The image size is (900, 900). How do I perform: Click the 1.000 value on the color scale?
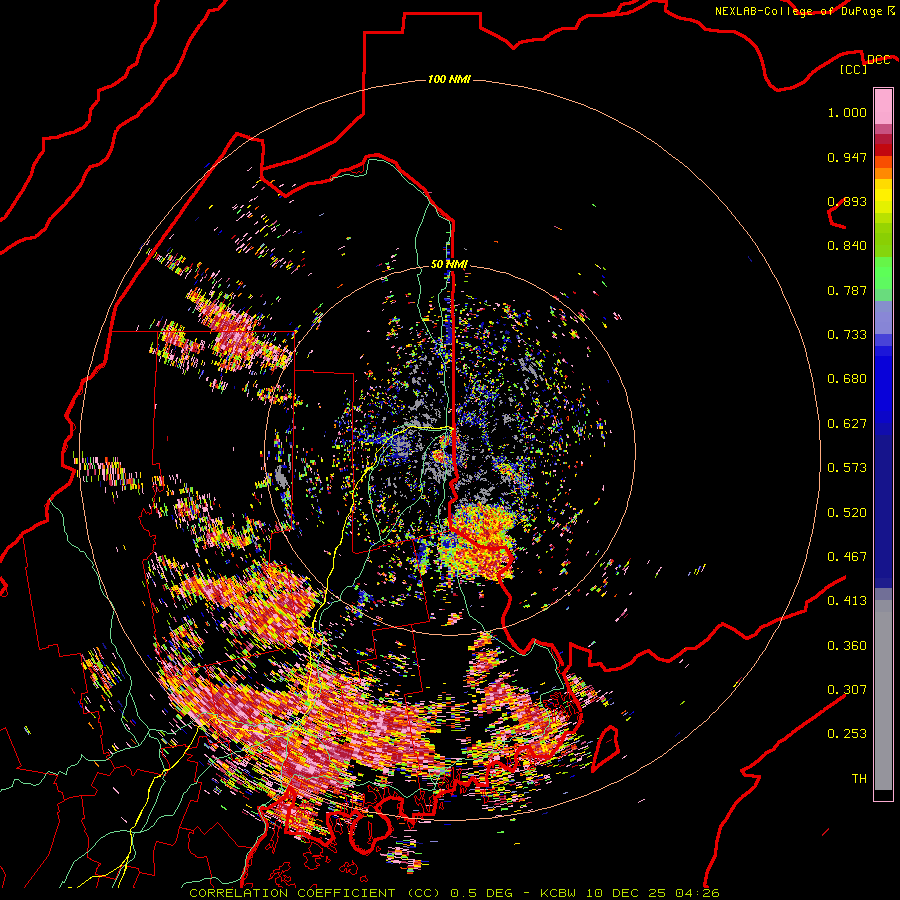pyautogui.click(x=847, y=112)
